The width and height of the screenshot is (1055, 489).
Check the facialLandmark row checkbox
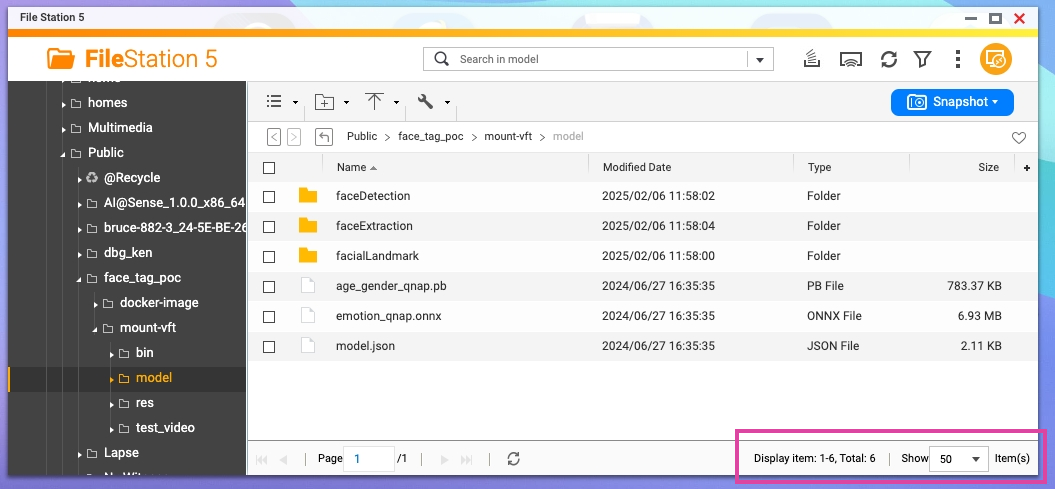[x=269, y=257]
